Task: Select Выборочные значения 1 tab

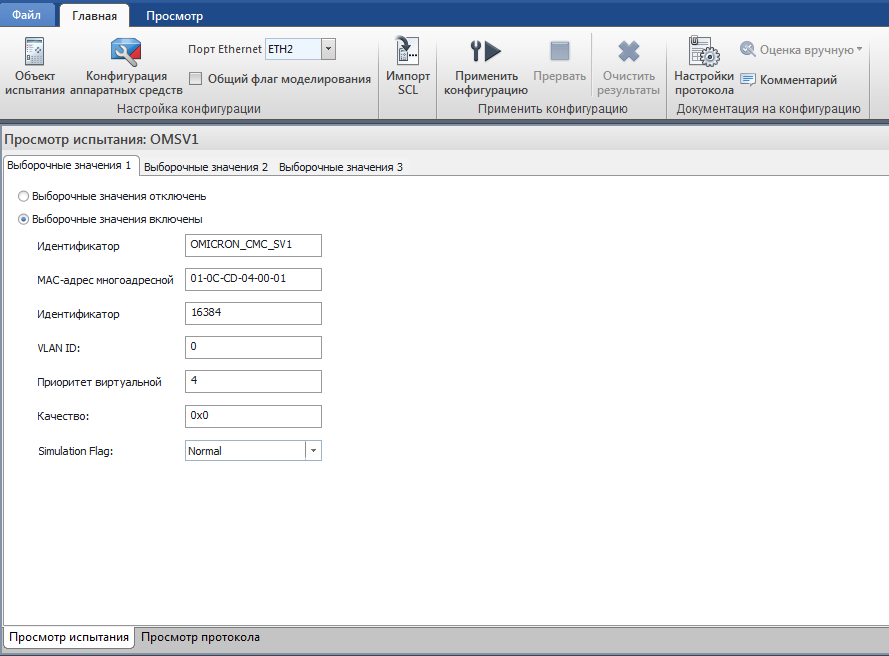Action: [x=70, y=165]
